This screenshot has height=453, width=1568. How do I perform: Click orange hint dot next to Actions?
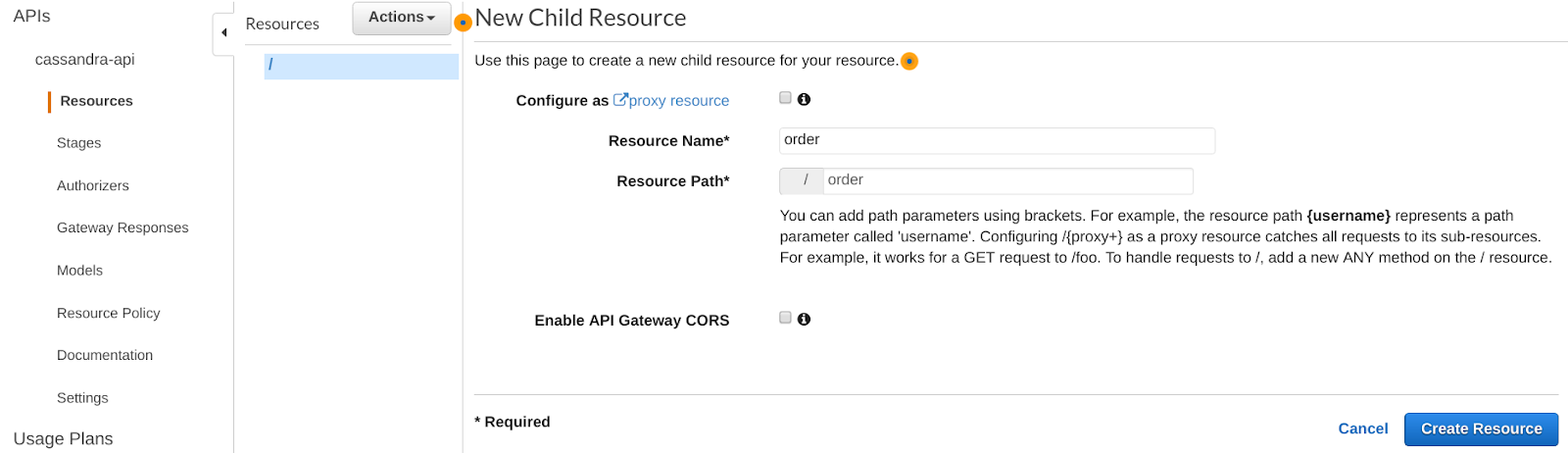(x=464, y=22)
